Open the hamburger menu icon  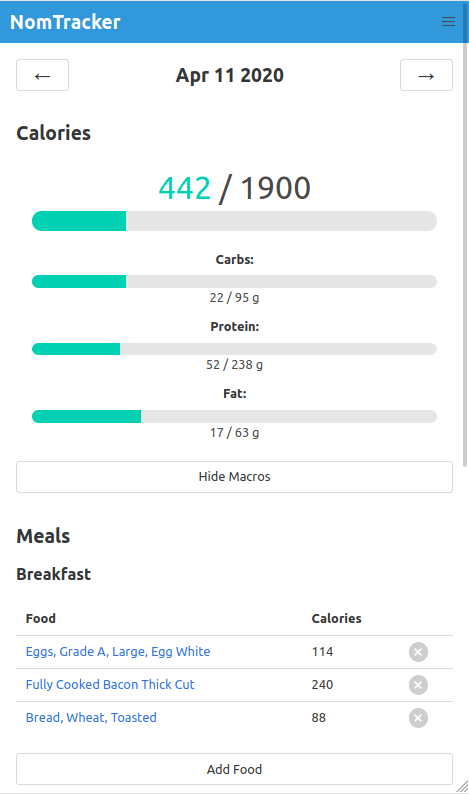point(448,22)
